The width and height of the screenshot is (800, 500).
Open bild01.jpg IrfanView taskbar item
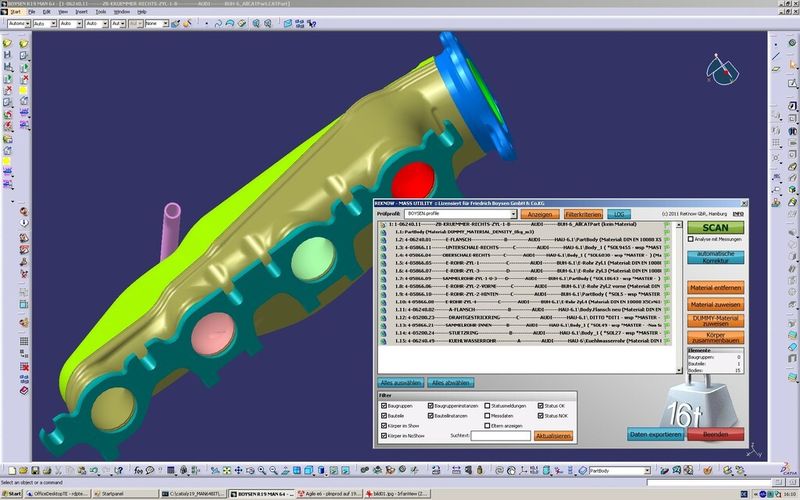point(396,494)
